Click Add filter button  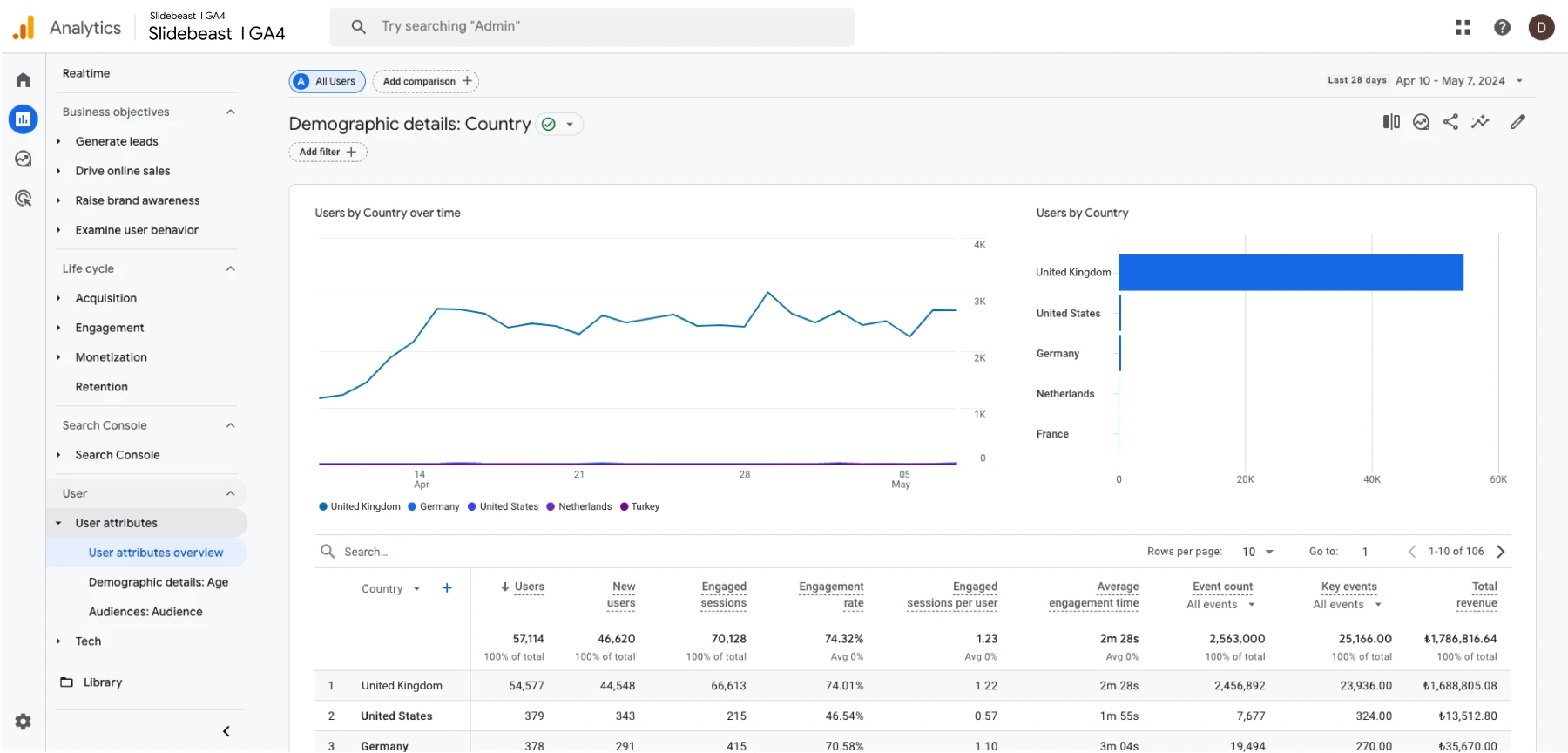pos(328,152)
